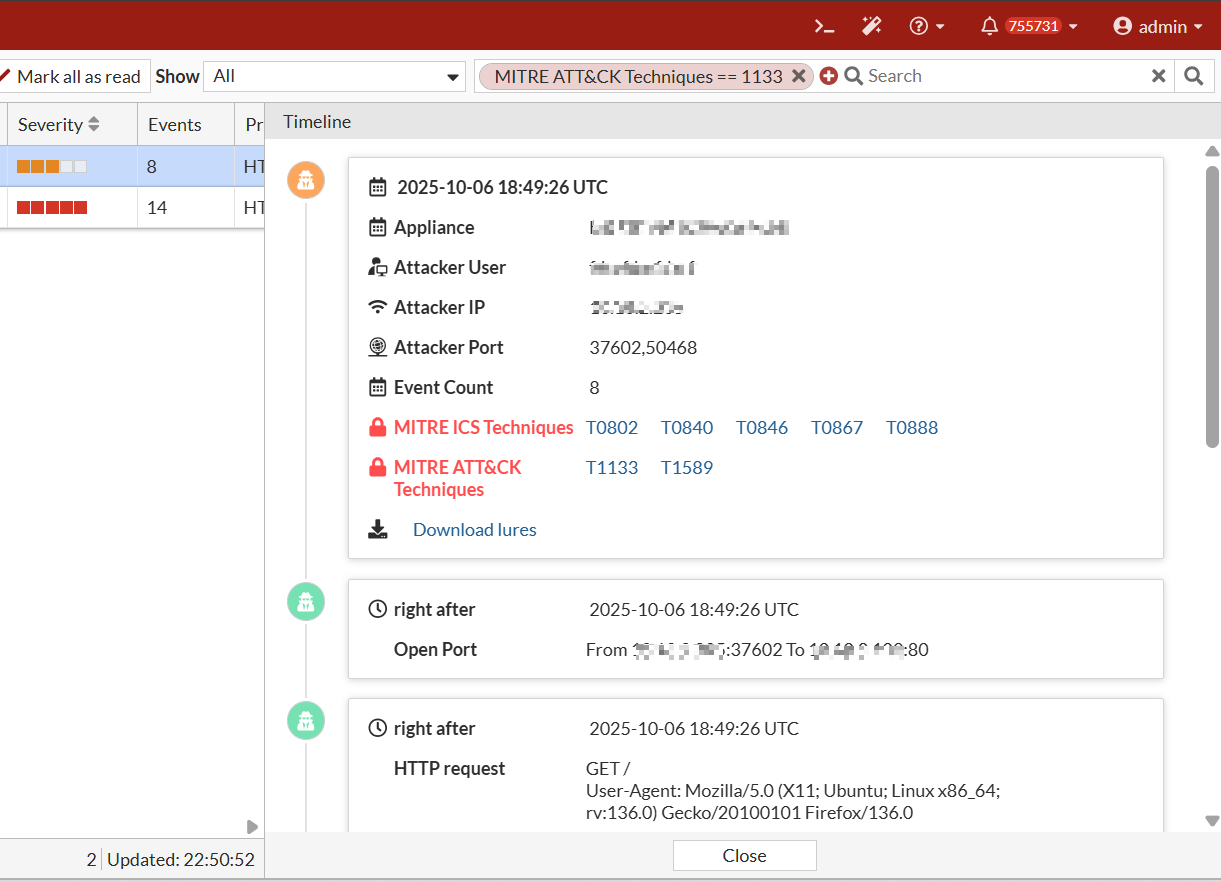Open the bell notifications with 755731 badge
This screenshot has width=1221, height=882.
coord(1029,27)
